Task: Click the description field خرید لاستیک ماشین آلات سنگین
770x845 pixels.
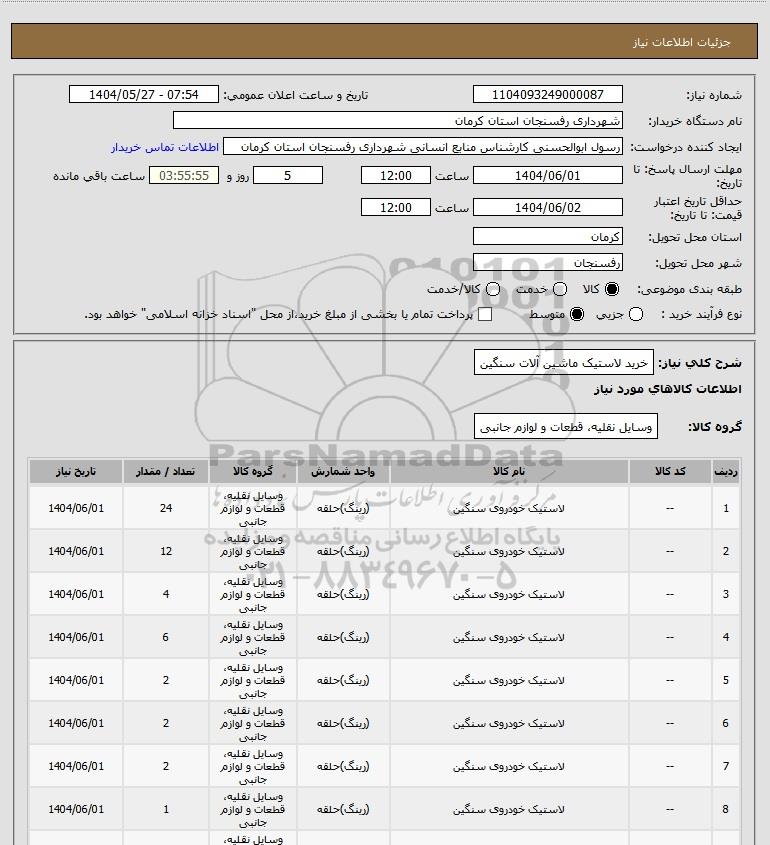Action: pyautogui.click(x=564, y=363)
